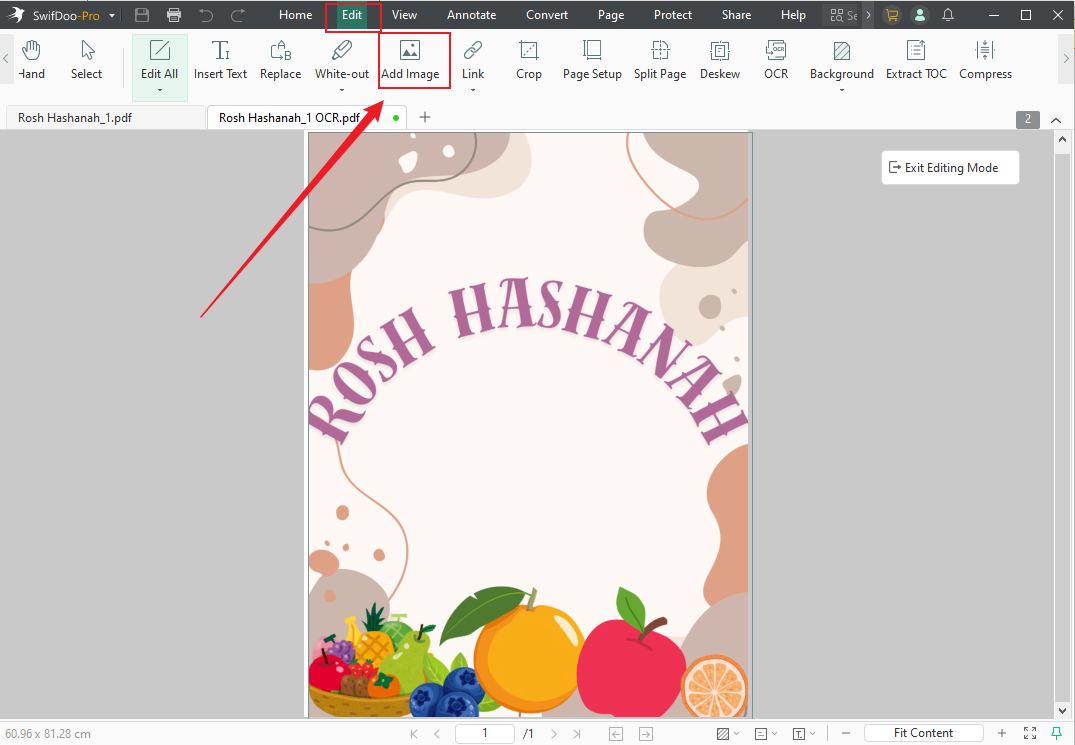Expand the White-out tool dropdown
1075x745 pixels.
(x=341, y=88)
